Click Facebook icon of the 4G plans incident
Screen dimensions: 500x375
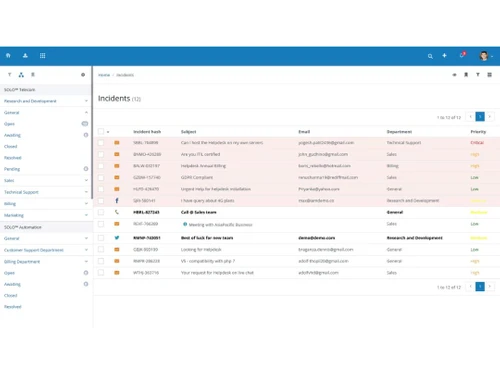(x=117, y=200)
